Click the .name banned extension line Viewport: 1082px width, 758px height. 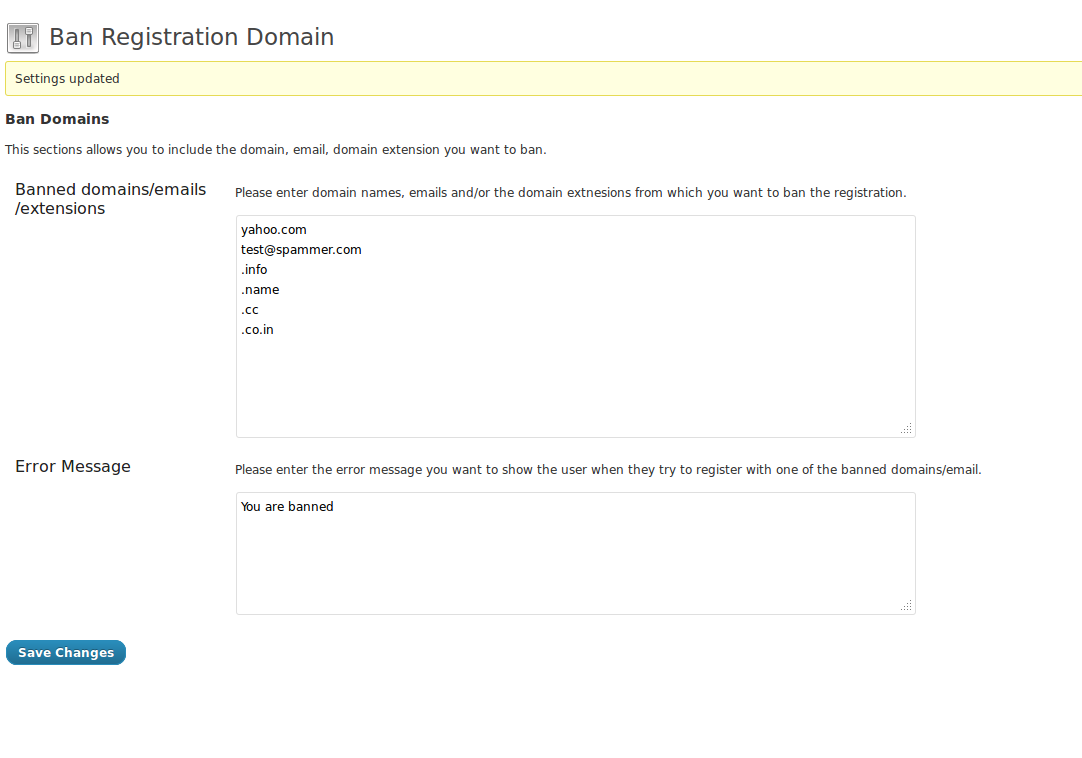coord(260,289)
